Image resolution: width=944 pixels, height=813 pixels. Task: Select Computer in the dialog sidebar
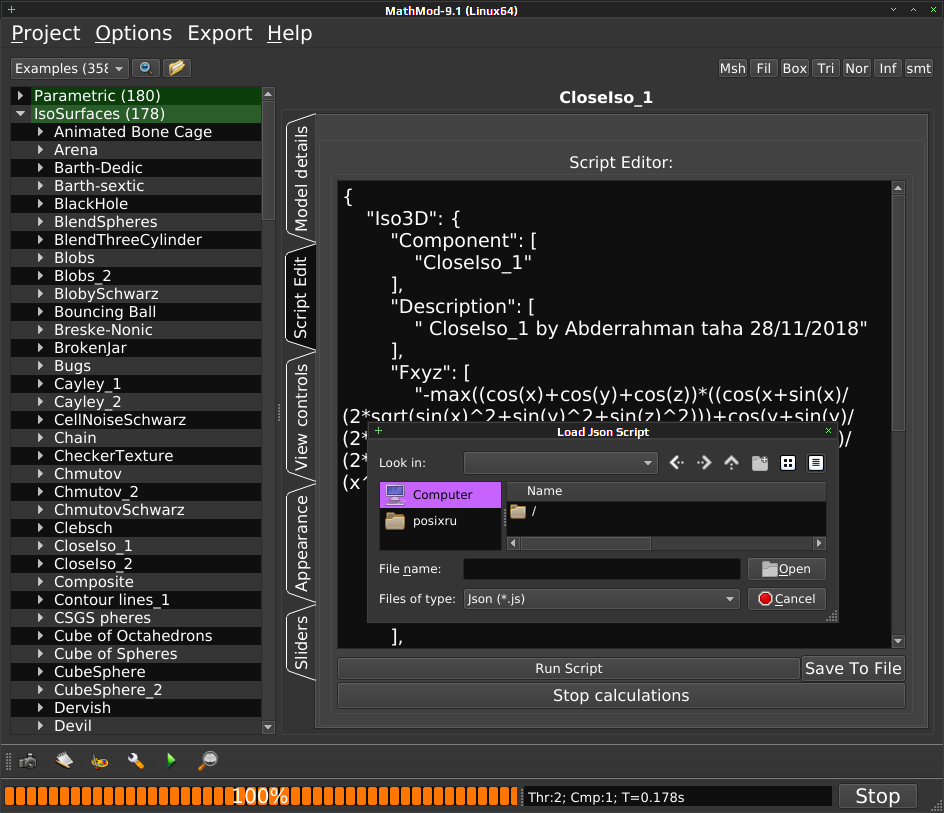tap(440, 494)
